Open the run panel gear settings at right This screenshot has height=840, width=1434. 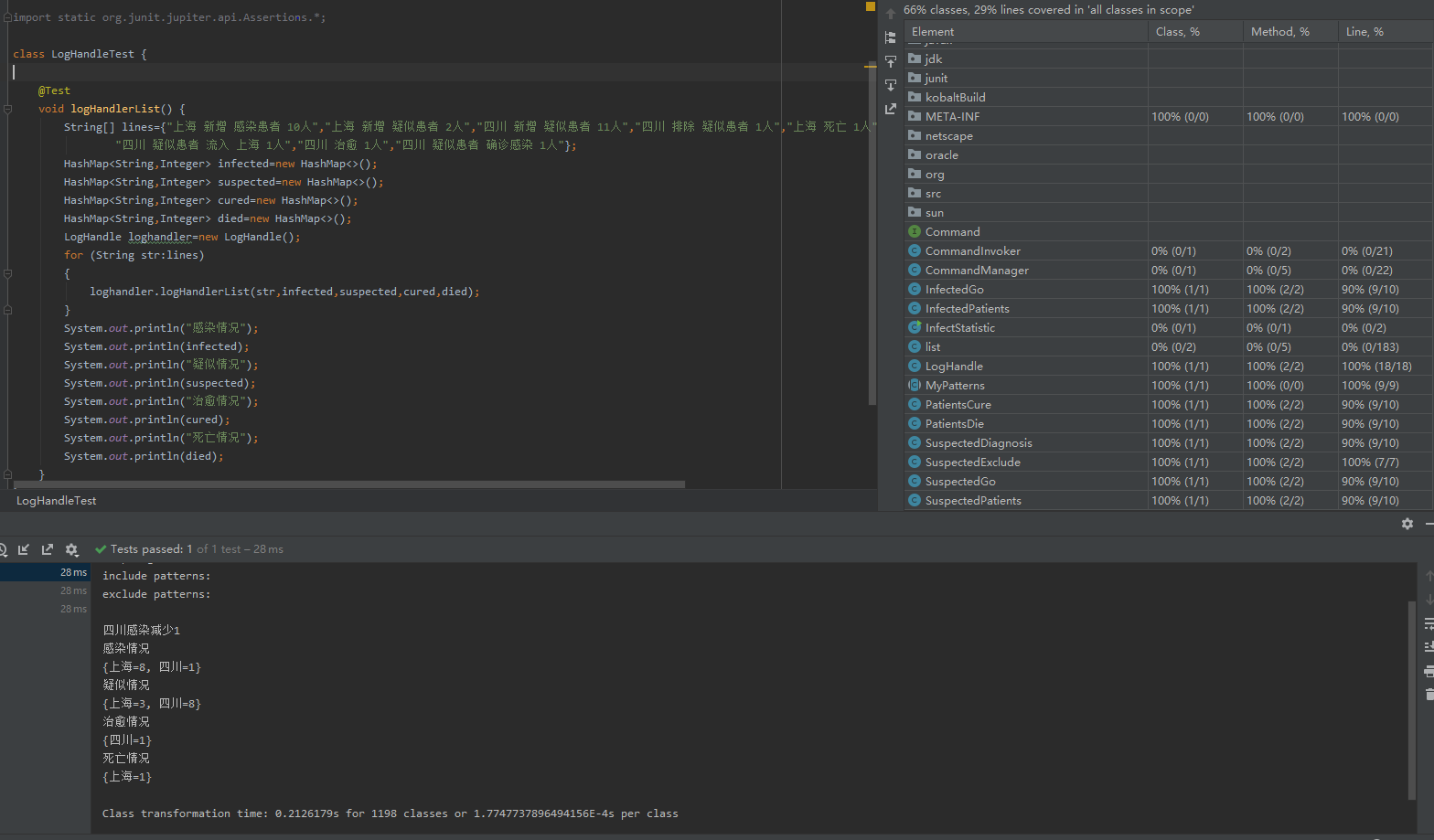[1407, 524]
